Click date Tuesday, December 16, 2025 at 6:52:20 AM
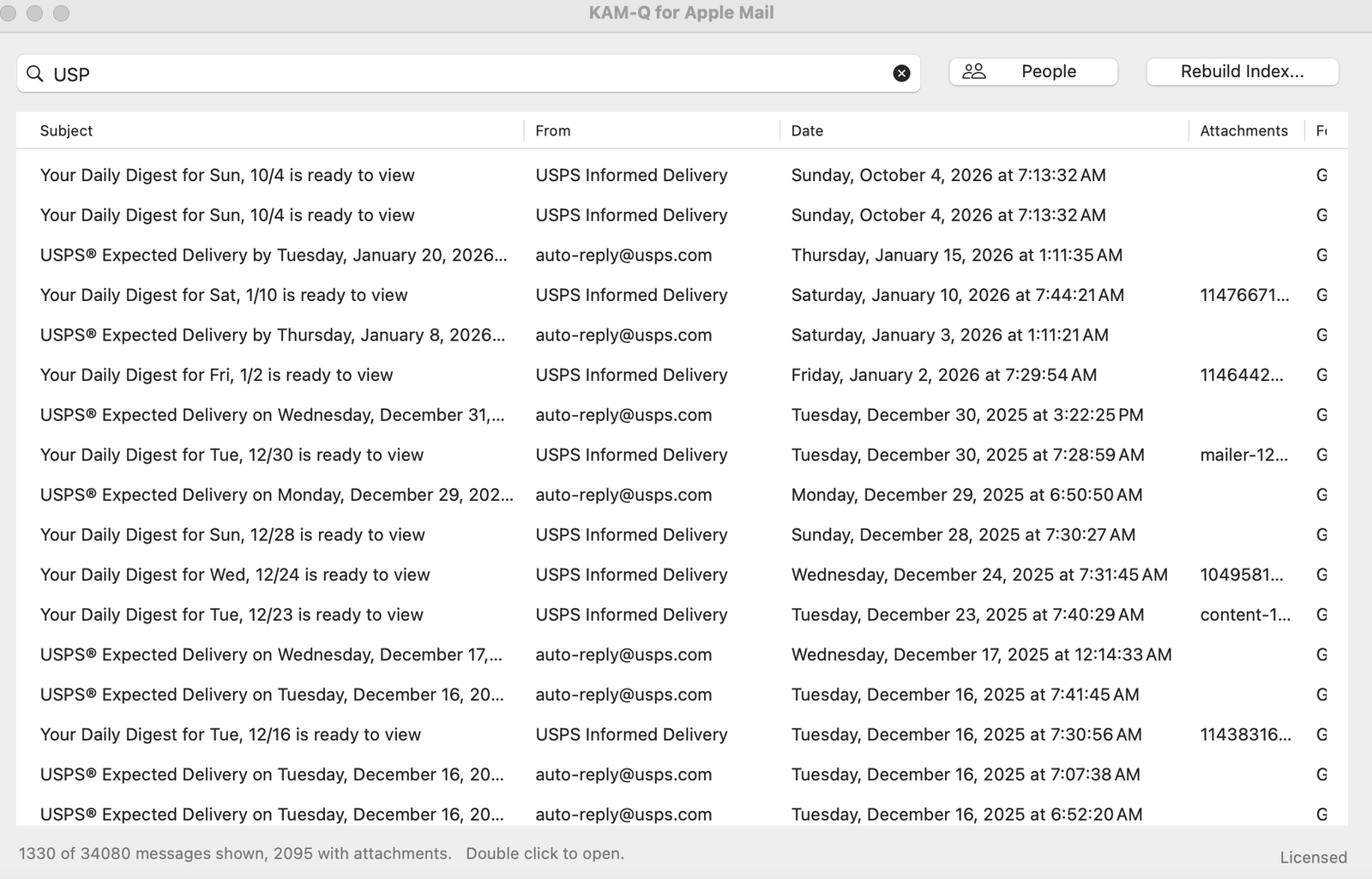 click(966, 815)
